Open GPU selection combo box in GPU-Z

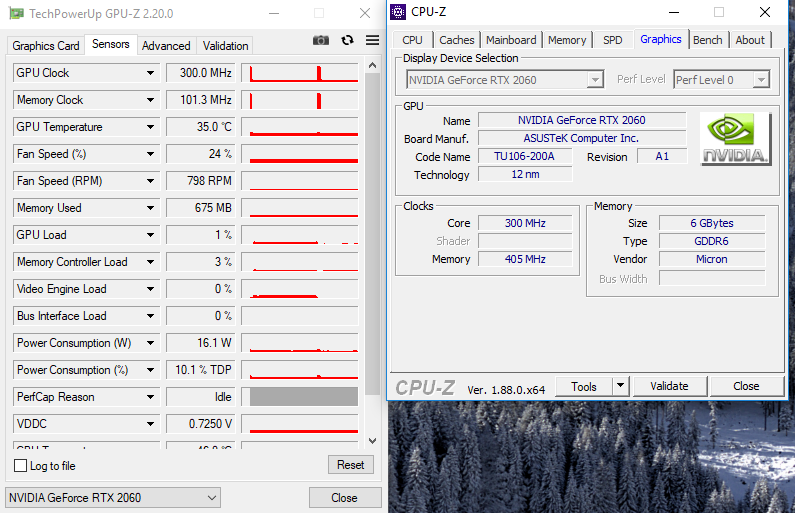[113, 498]
